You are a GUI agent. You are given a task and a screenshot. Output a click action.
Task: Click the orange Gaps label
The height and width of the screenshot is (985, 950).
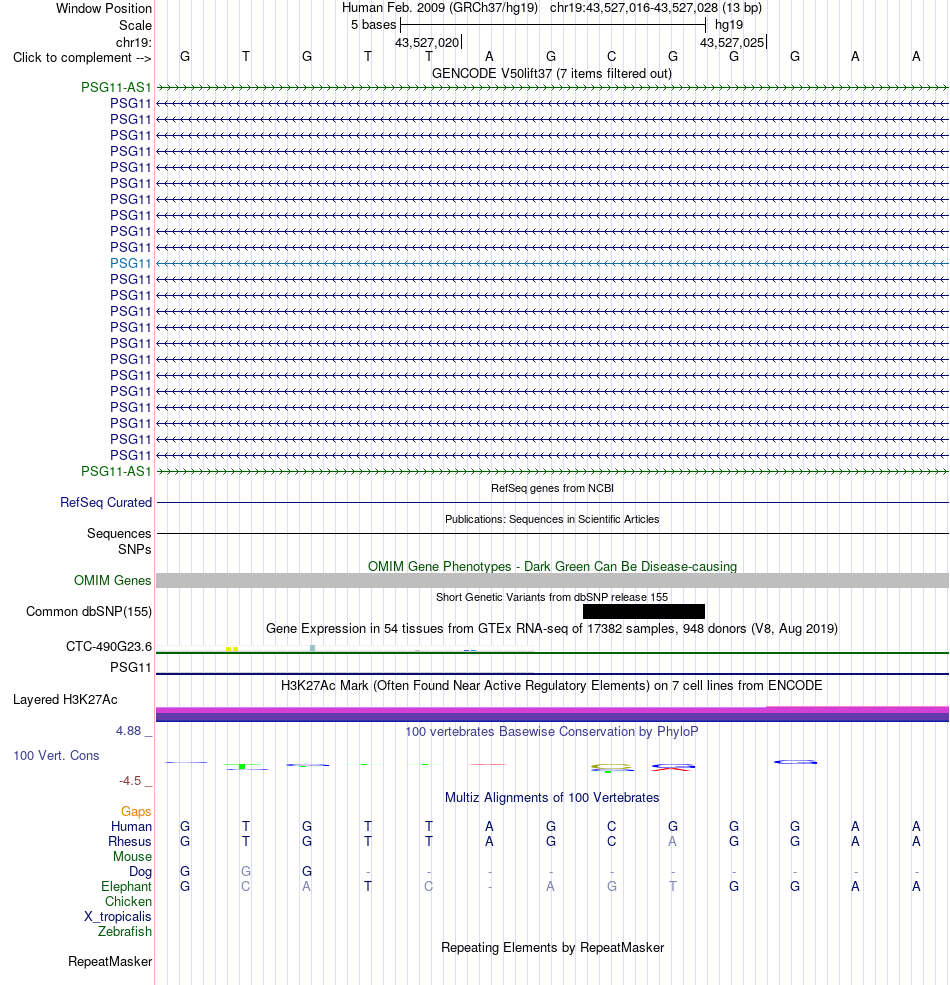[136, 812]
